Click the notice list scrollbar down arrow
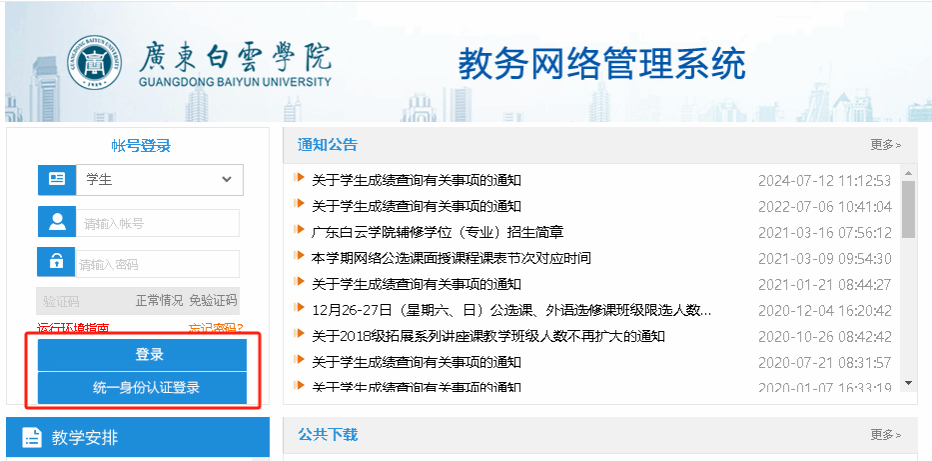This screenshot has width=932, height=461. (x=908, y=383)
